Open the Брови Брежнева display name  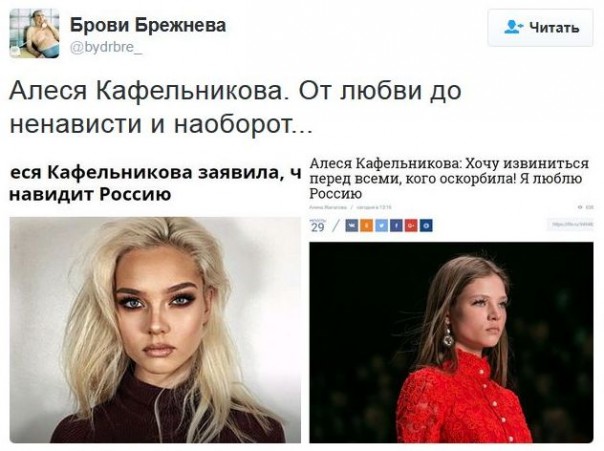(148, 25)
